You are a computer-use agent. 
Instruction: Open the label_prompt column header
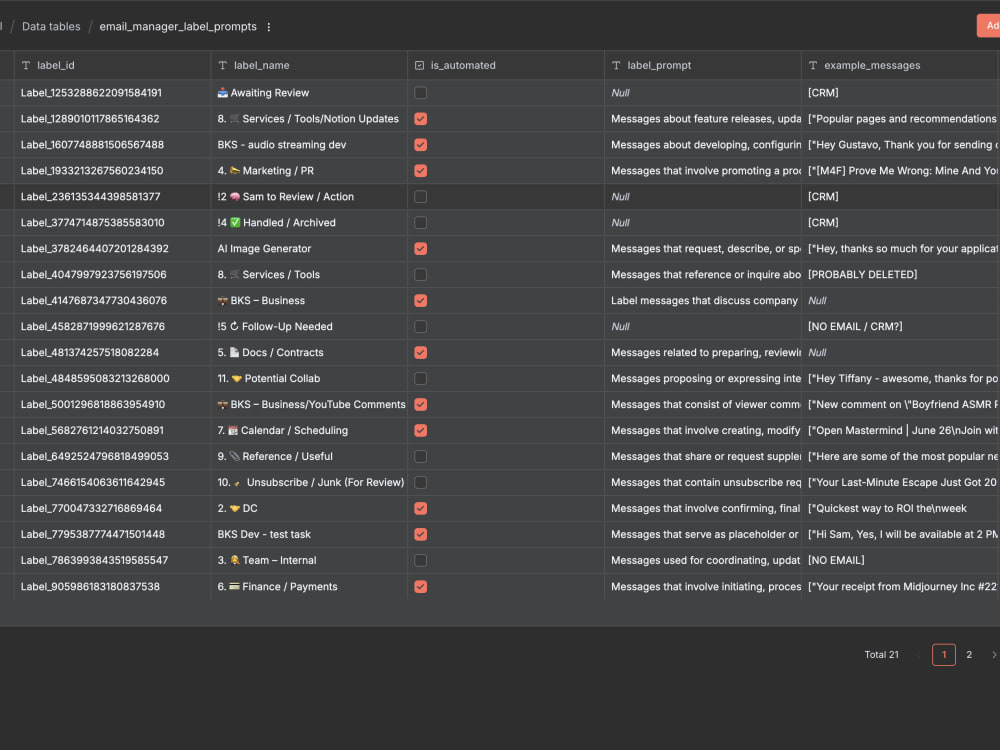702,65
